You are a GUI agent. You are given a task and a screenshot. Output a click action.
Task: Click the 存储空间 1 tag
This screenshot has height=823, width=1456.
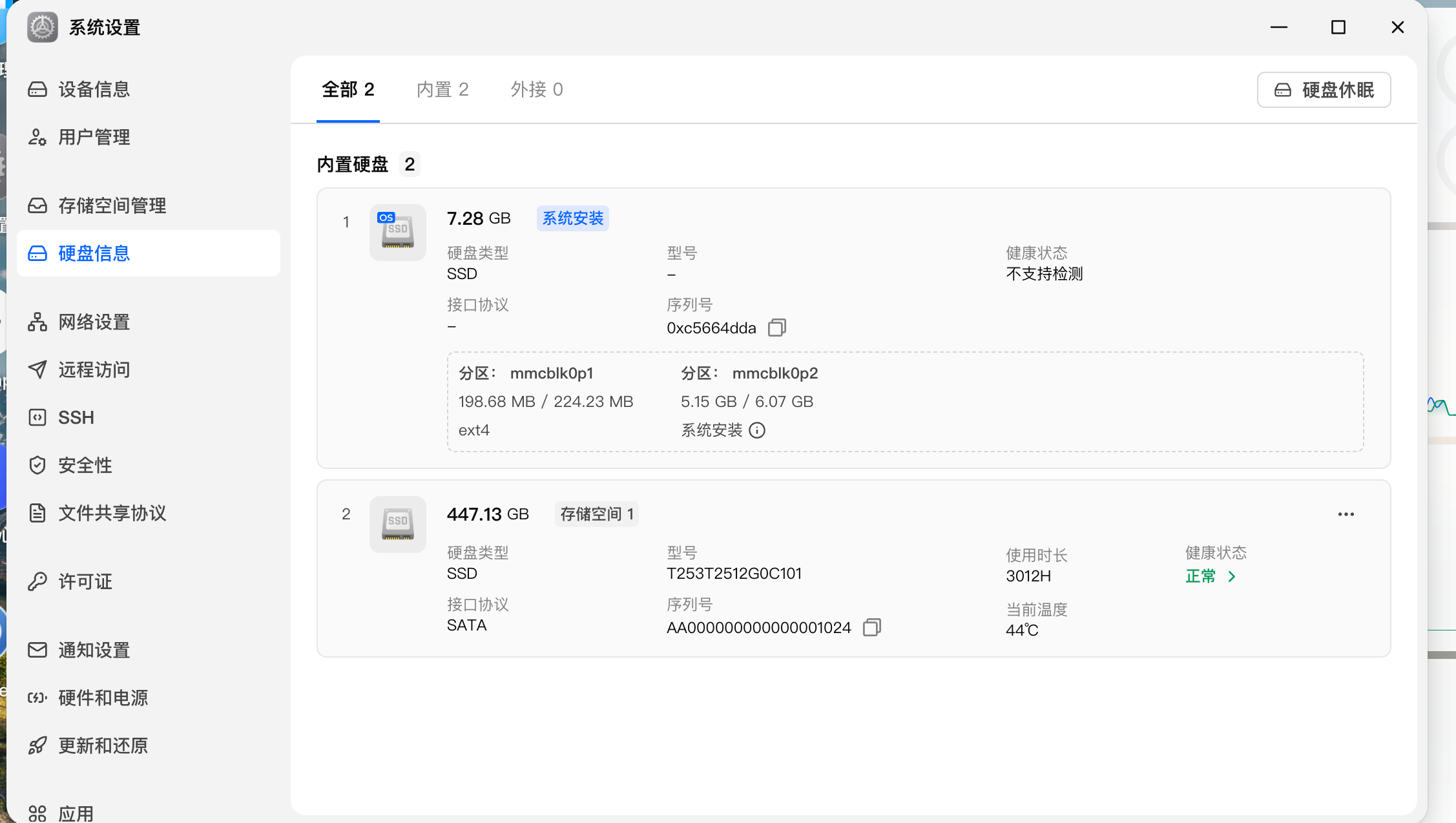(597, 514)
